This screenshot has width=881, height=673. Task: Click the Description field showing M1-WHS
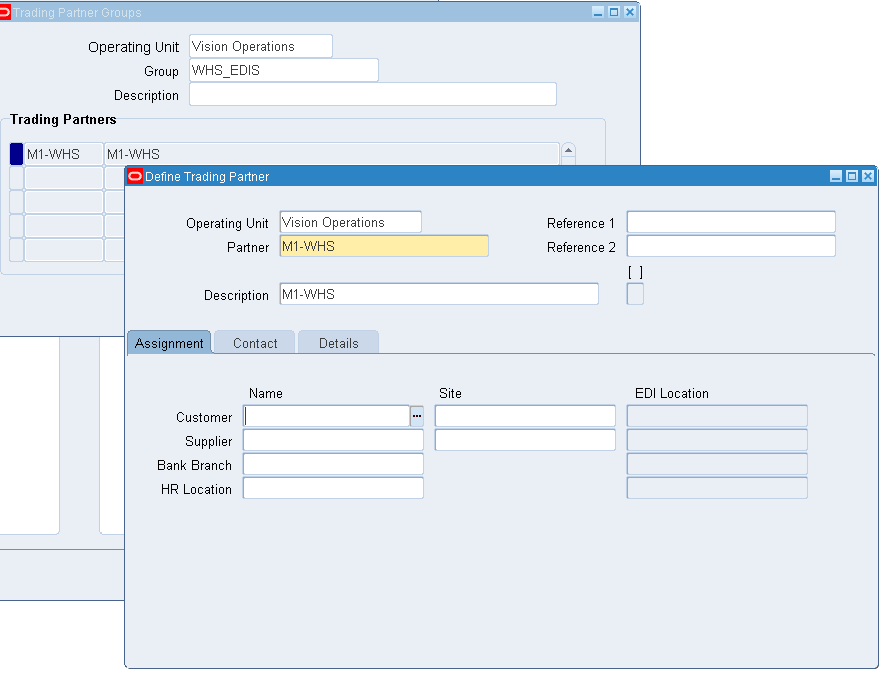click(438, 293)
